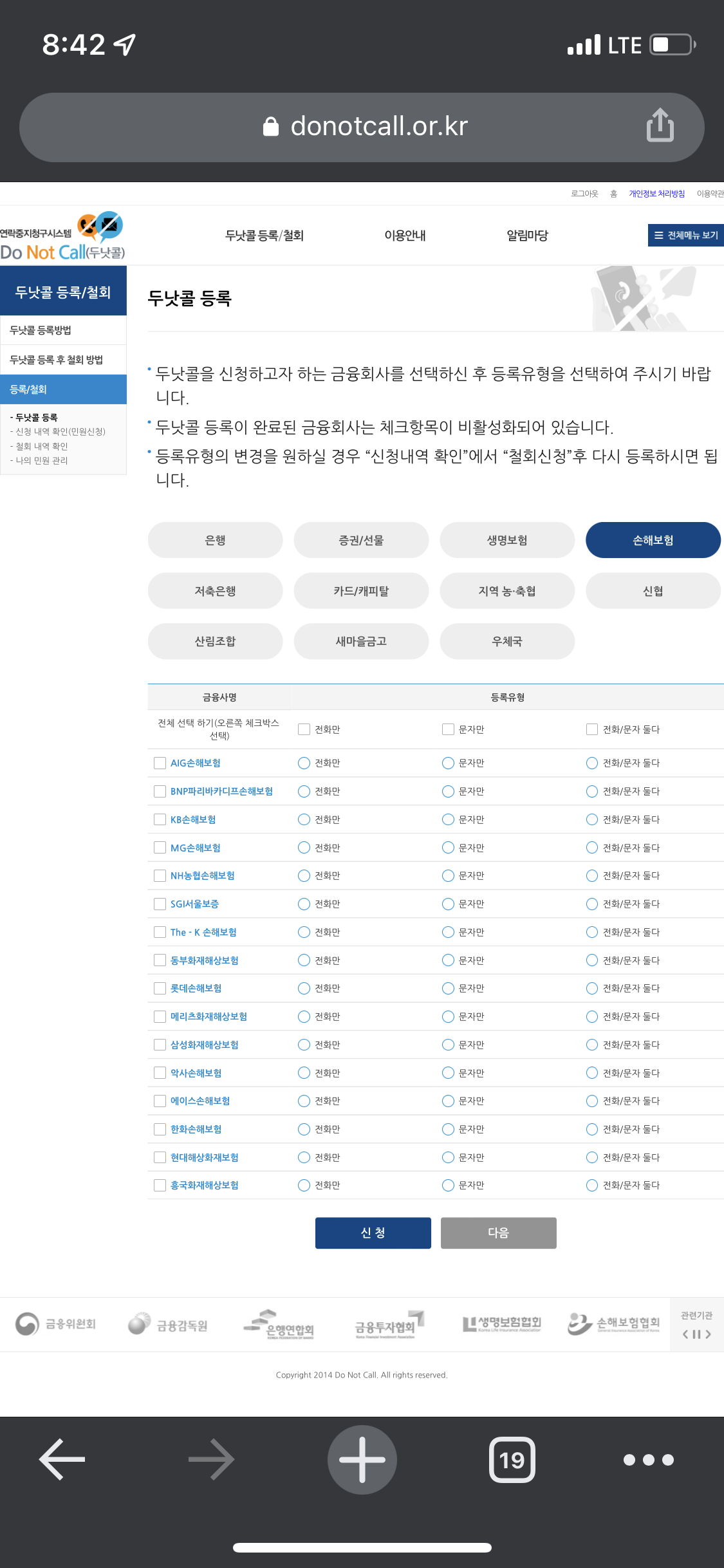Click the 홈 link at top
This screenshot has height=1568, width=724.
tap(613, 194)
